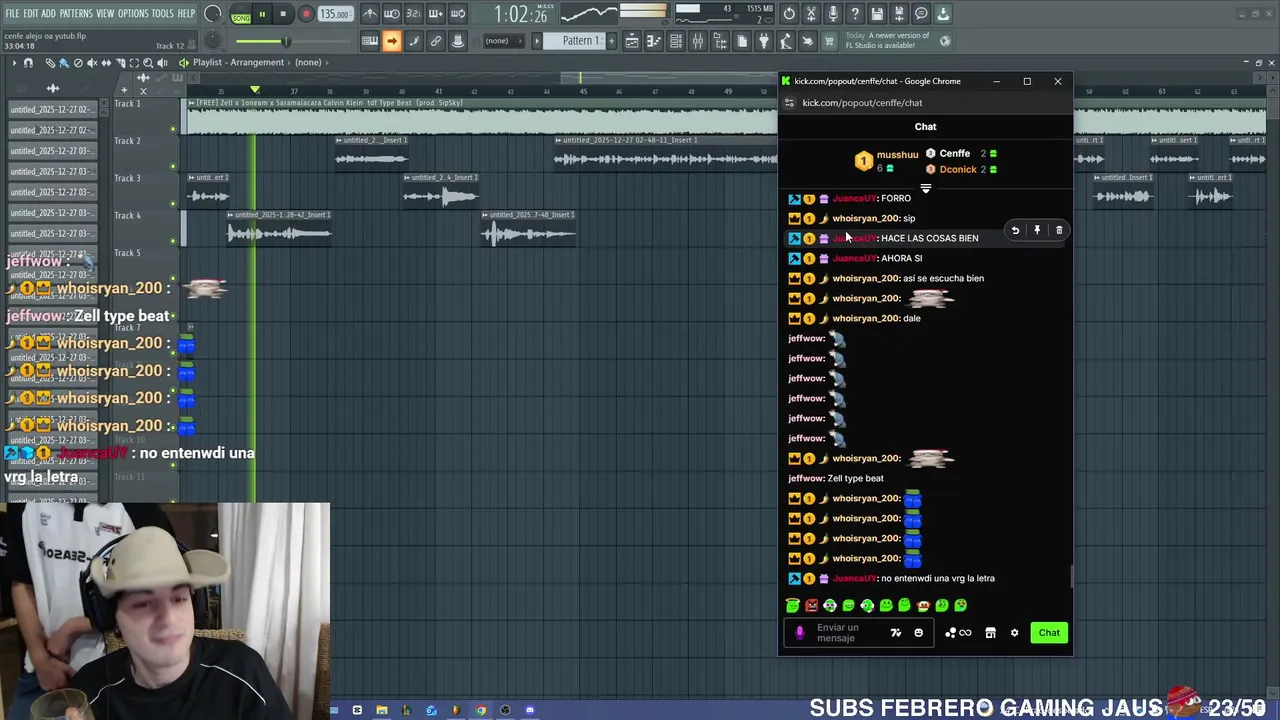Open the ADD menu
This screenshot has width=1280, height=720.
[48, 14]
